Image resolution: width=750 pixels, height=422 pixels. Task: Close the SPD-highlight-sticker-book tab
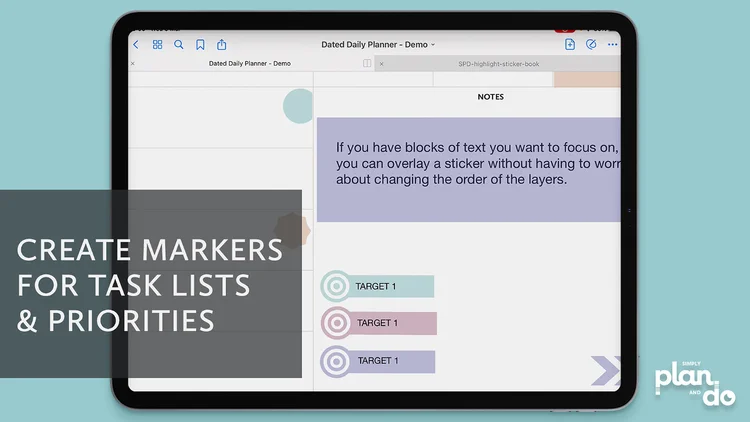382,64
